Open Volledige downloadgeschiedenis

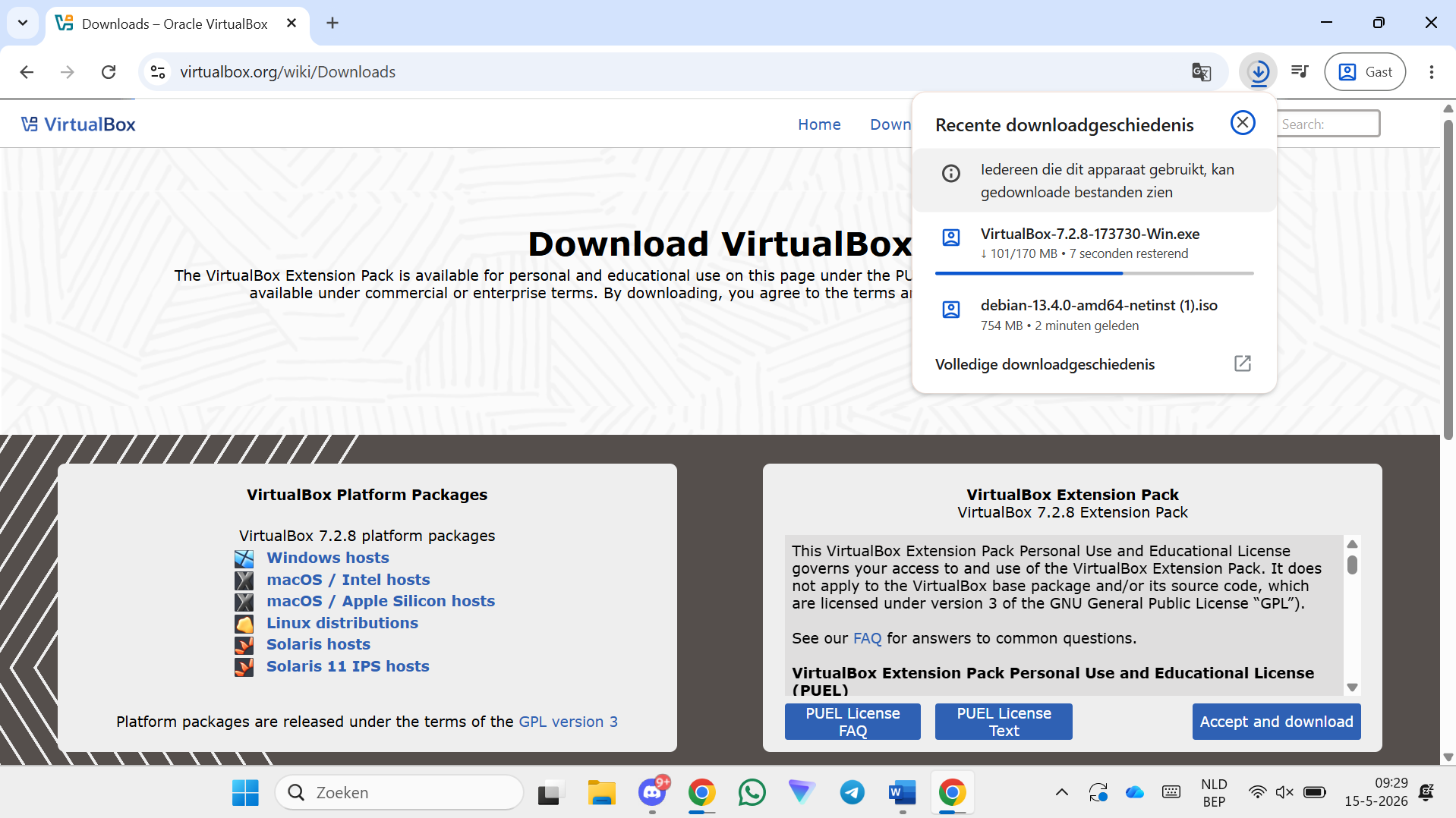click(1093, 364)
